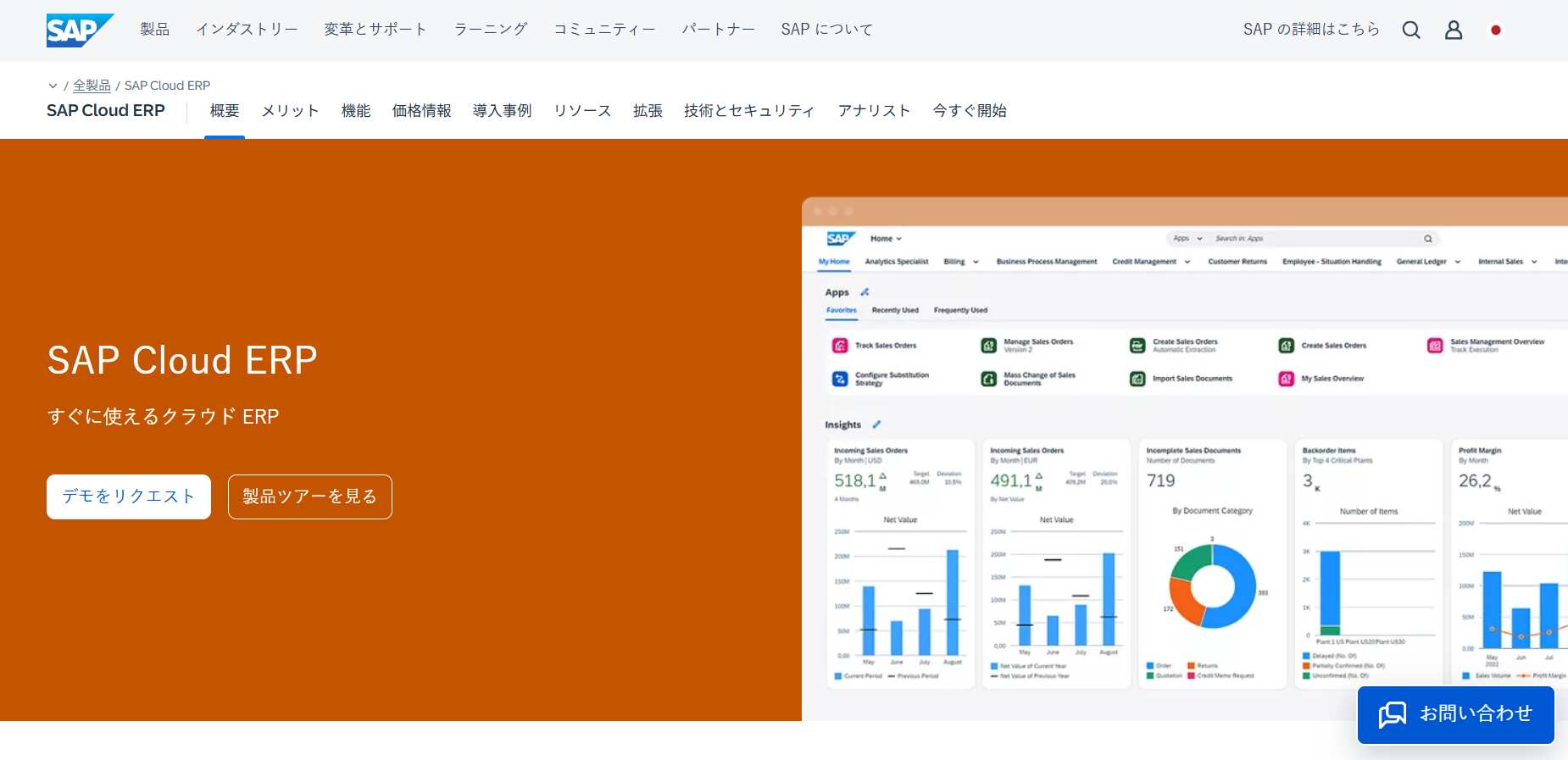Select the 技術とセキュリティ tab

750,111
